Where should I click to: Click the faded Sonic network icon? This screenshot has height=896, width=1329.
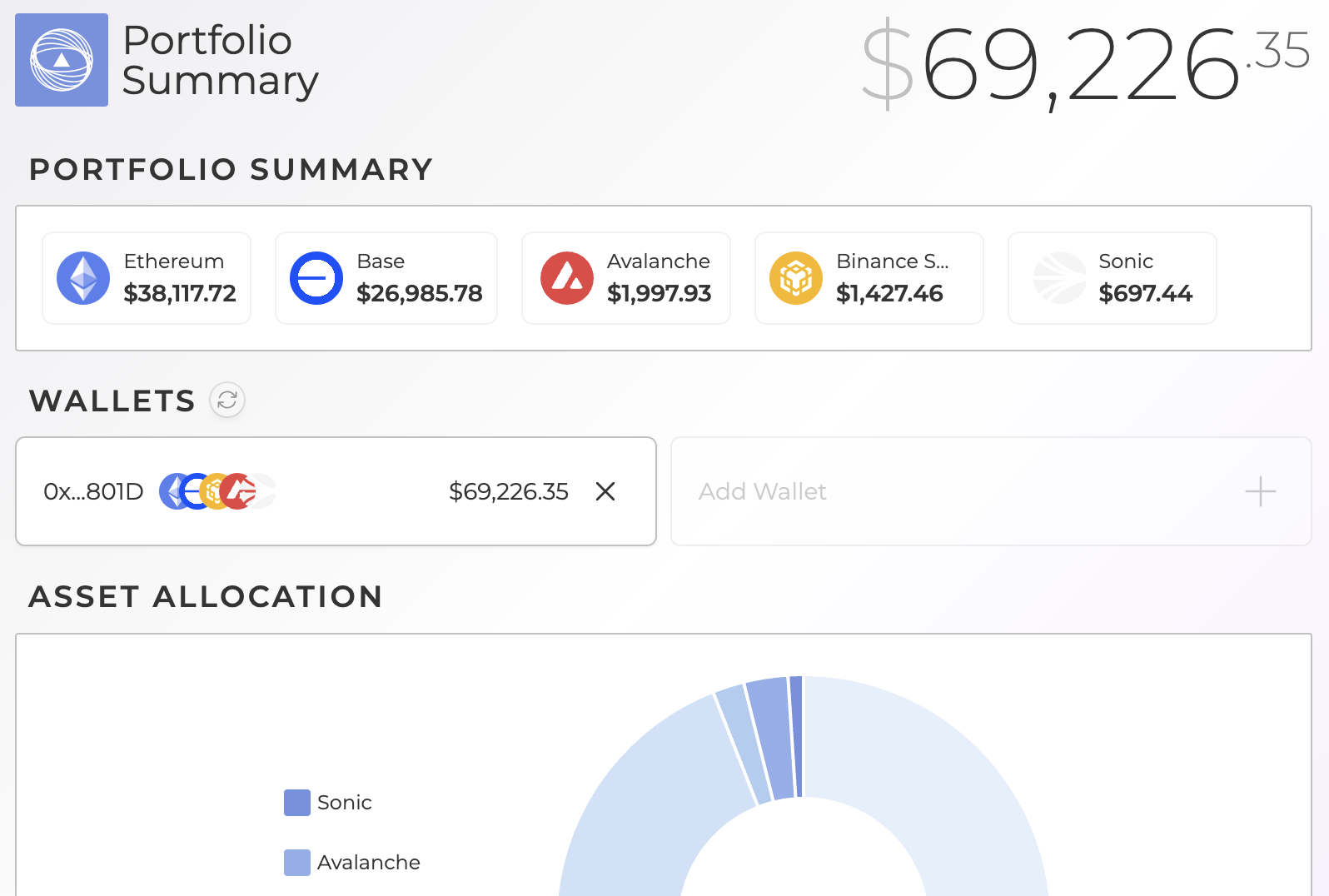click(x=1059, y=278)
